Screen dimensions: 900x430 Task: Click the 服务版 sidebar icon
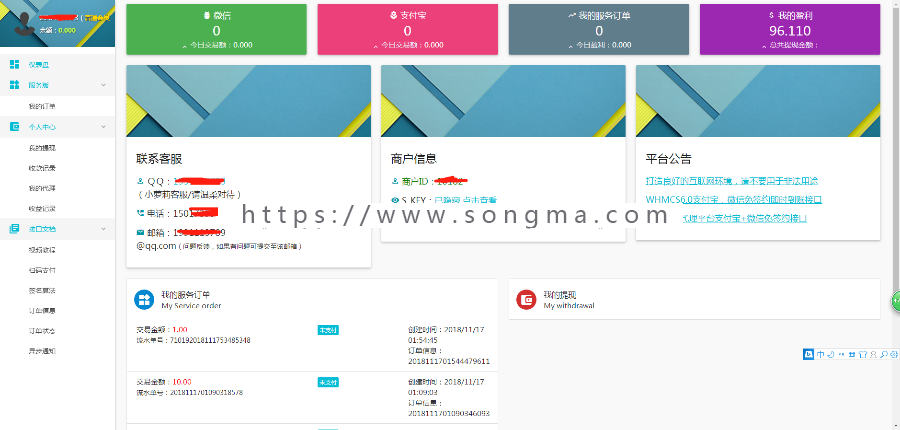(x=14, y=85)
